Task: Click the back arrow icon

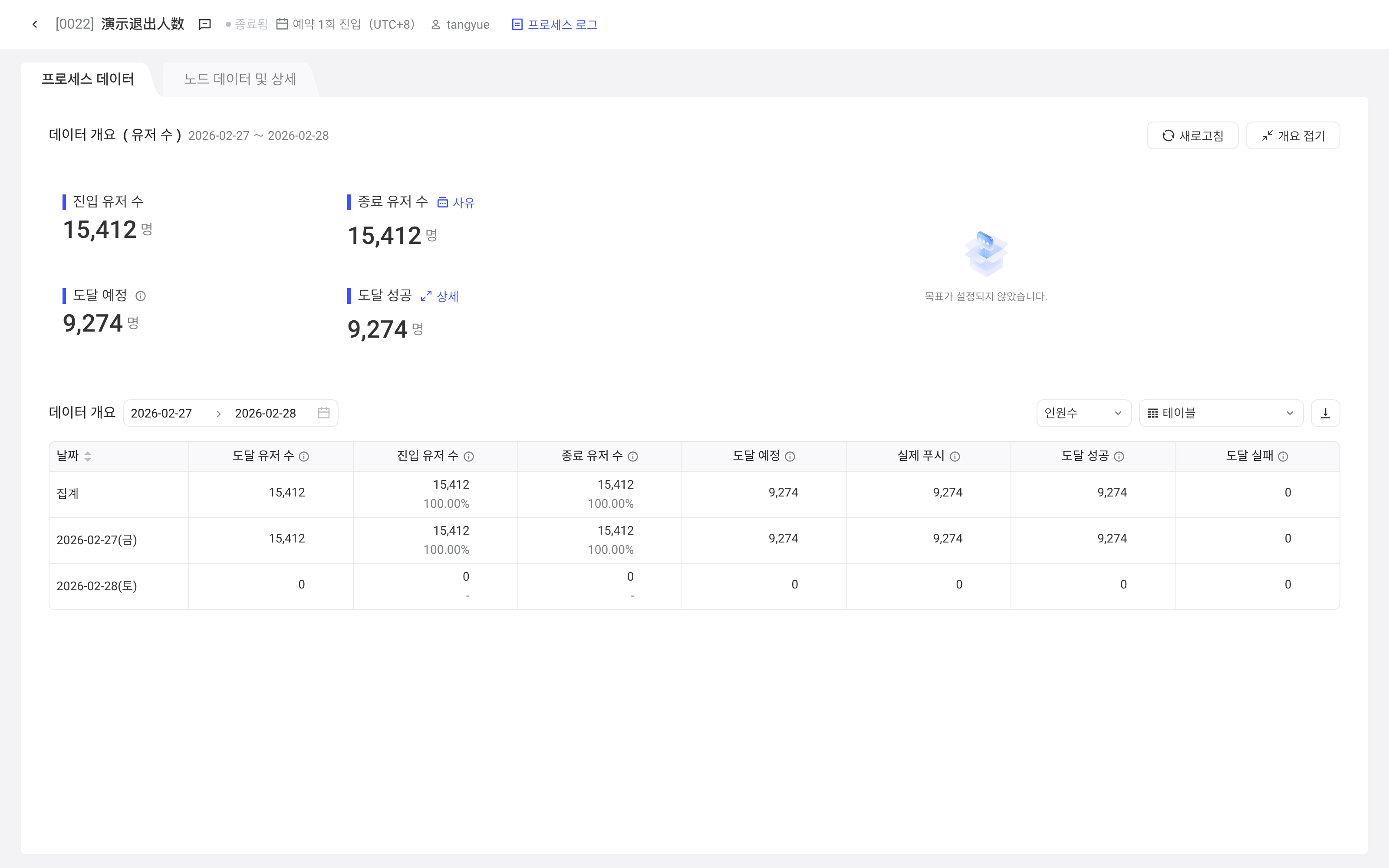Action: pyautogui.click(x=35, y=24)
